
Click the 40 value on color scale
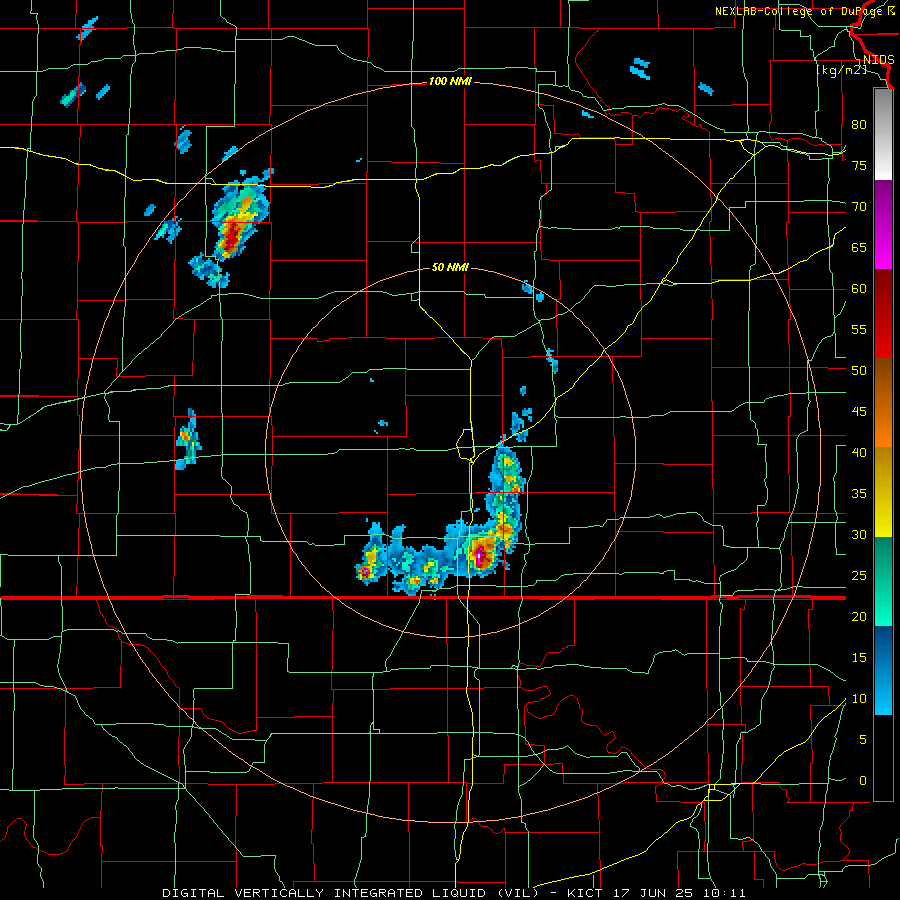point(859,453)
